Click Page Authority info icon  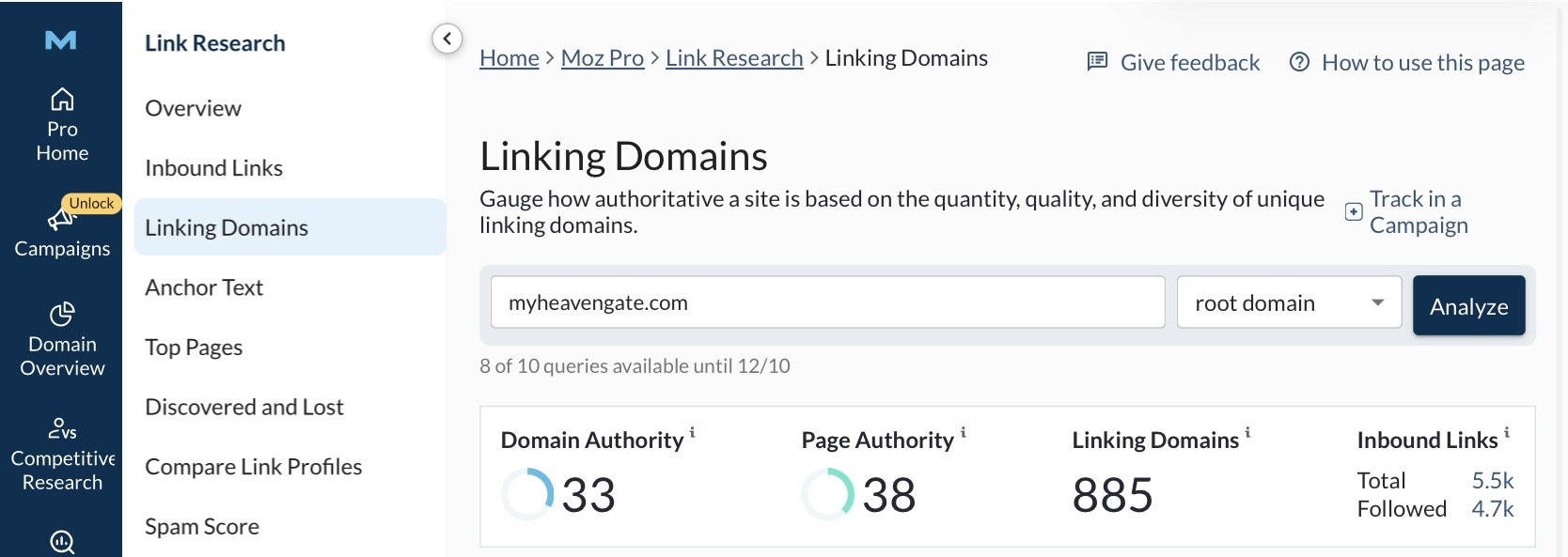[963, 432]
